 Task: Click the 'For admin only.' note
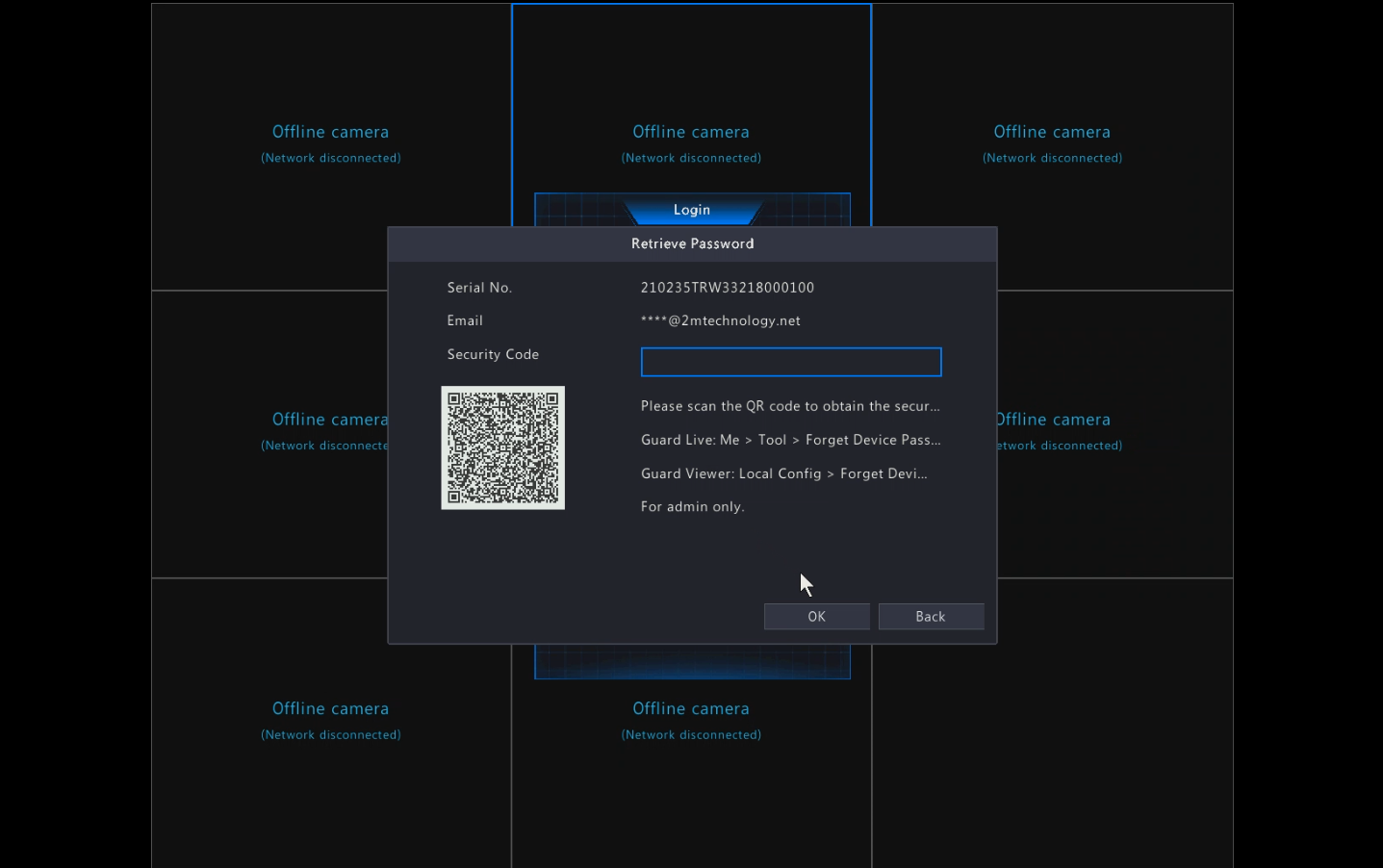692,507
